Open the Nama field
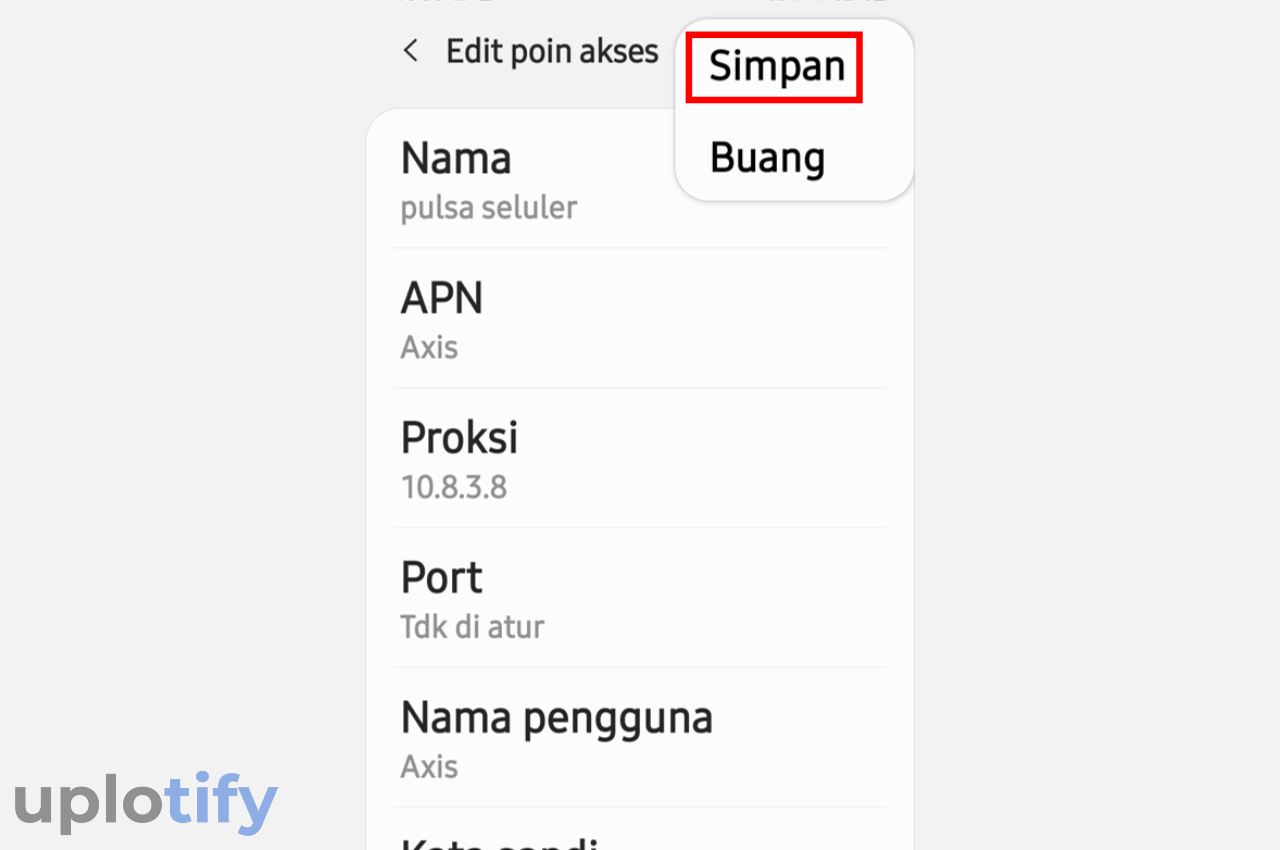Screen dimensions: 1280x850 tap(640, 180)
